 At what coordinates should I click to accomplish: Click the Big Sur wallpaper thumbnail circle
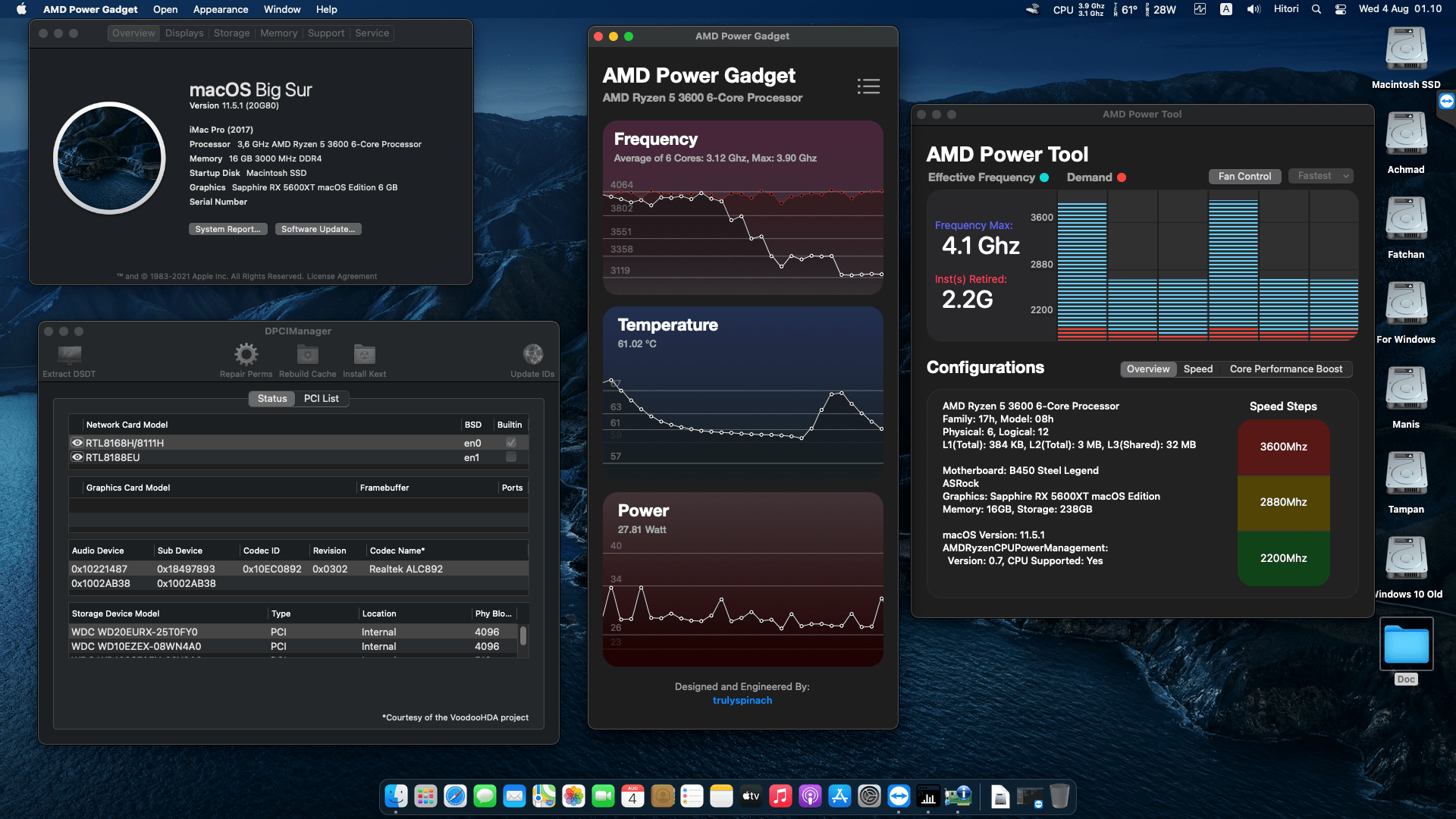click(x=109, y=158)
